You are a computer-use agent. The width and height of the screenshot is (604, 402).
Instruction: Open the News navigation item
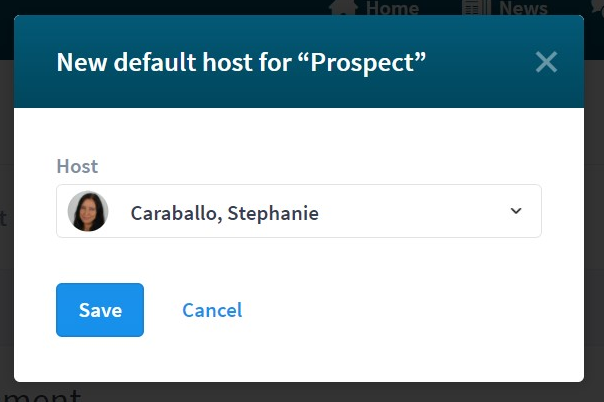523,8
